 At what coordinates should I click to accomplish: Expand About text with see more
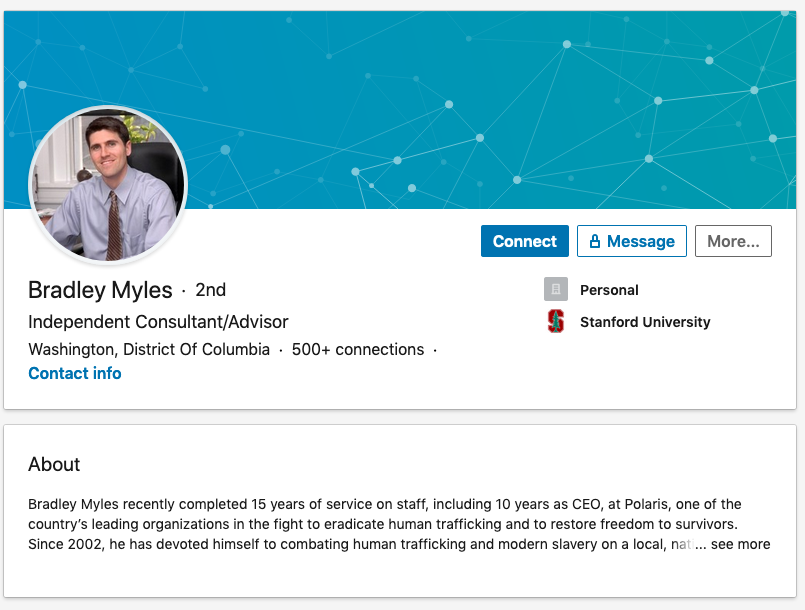pyautogui.click(x=740, y=544)
